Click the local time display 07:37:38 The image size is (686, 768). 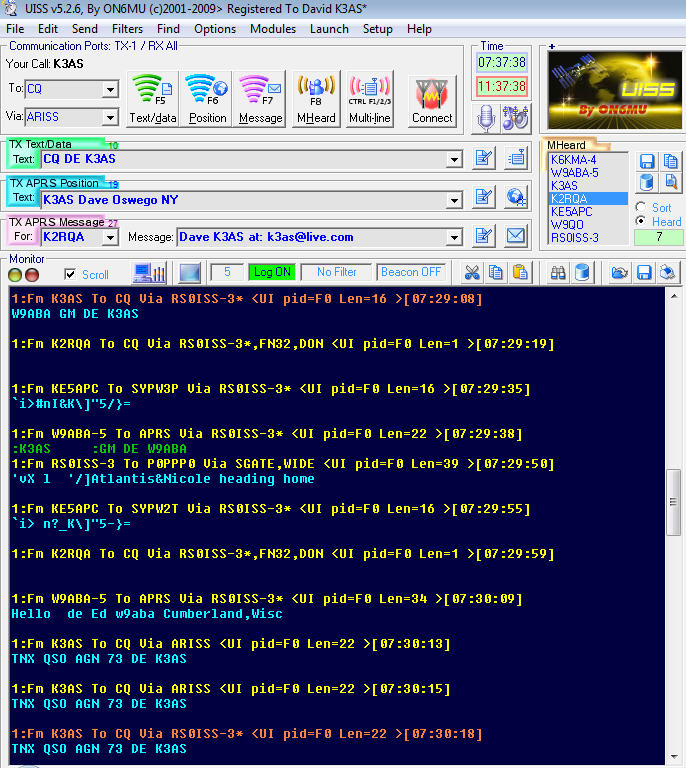click(x=501, y=62)
